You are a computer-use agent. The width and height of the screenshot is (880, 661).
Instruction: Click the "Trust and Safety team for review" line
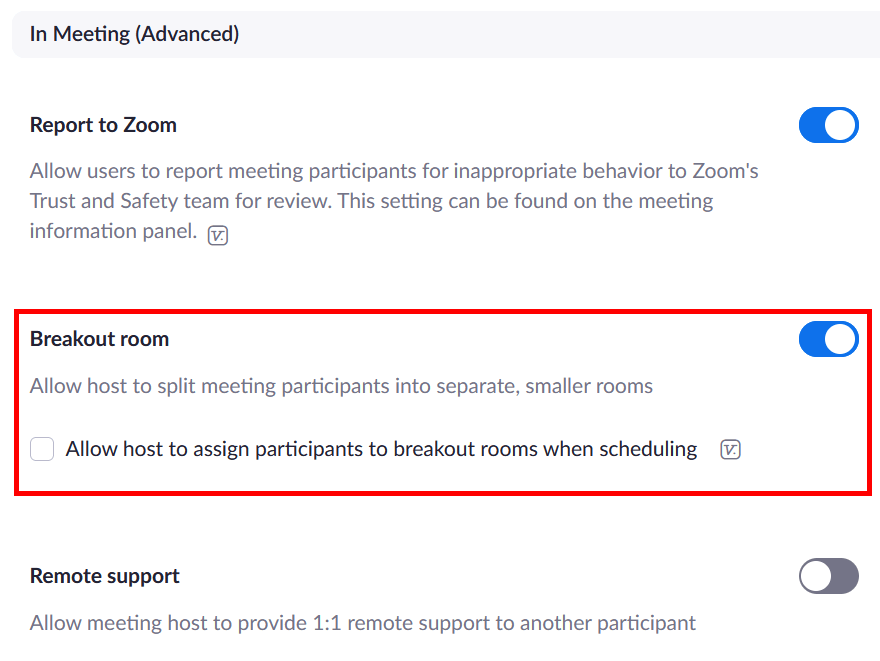(370, 201)
